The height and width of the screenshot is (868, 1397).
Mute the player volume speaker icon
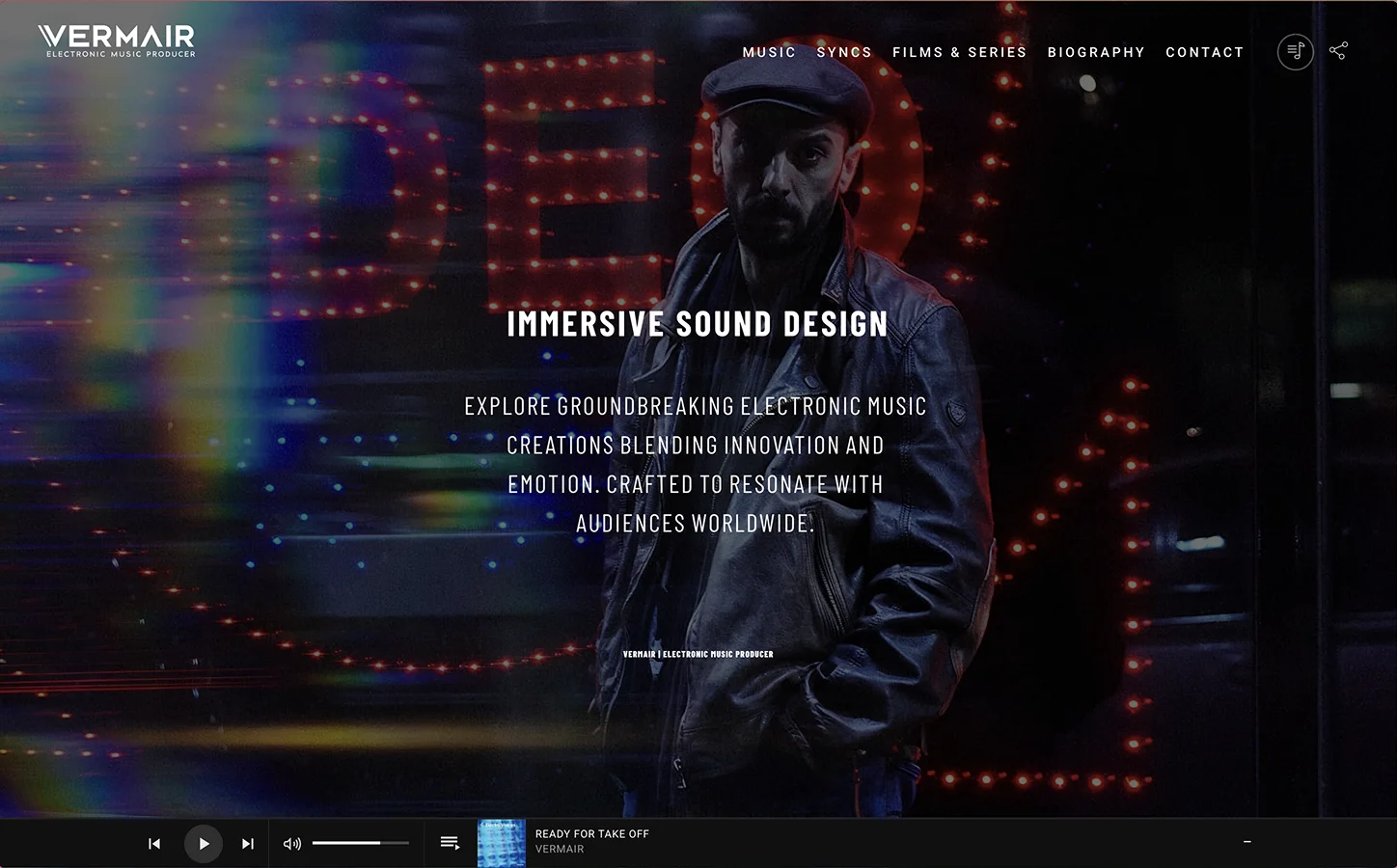pyautogui.click(x=291, y=844)
